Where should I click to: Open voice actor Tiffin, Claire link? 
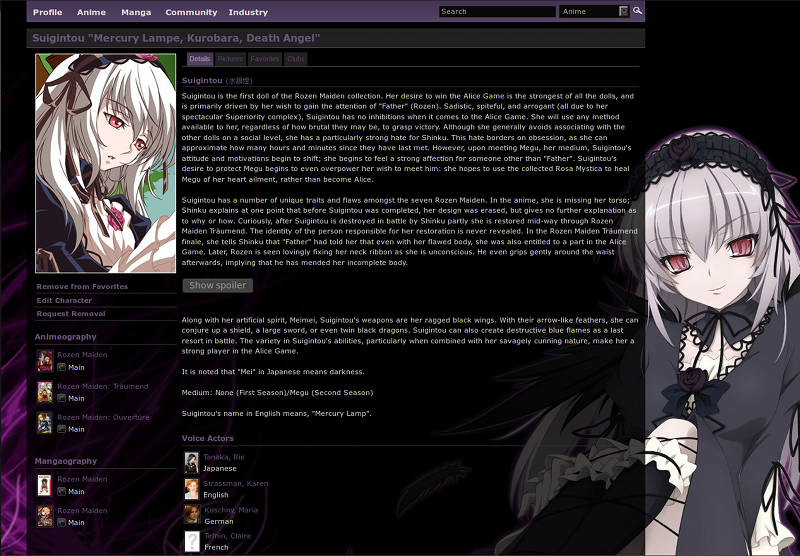(228, 536)
